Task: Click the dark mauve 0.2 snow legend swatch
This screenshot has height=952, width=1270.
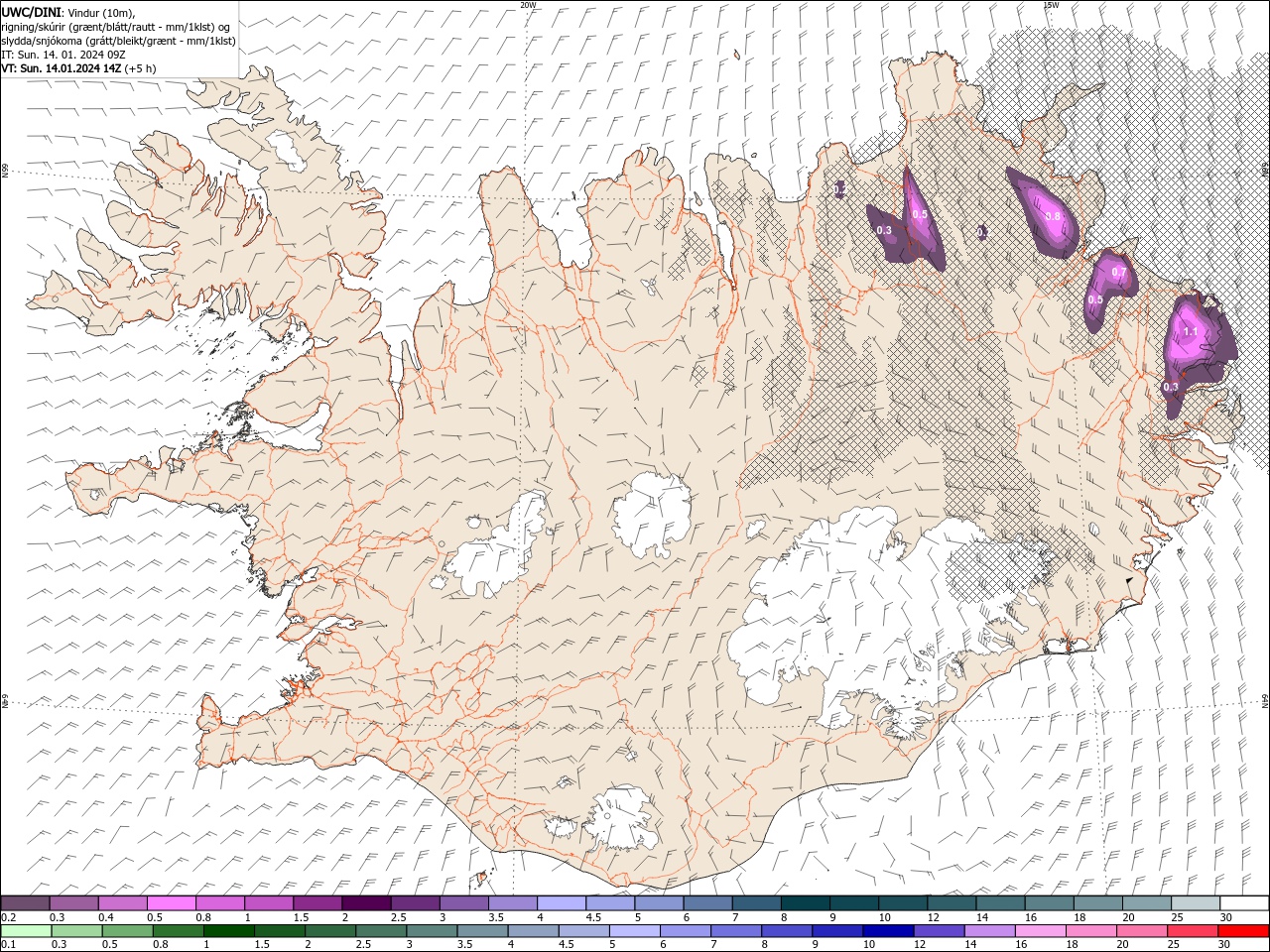Action: pos(25,903)
